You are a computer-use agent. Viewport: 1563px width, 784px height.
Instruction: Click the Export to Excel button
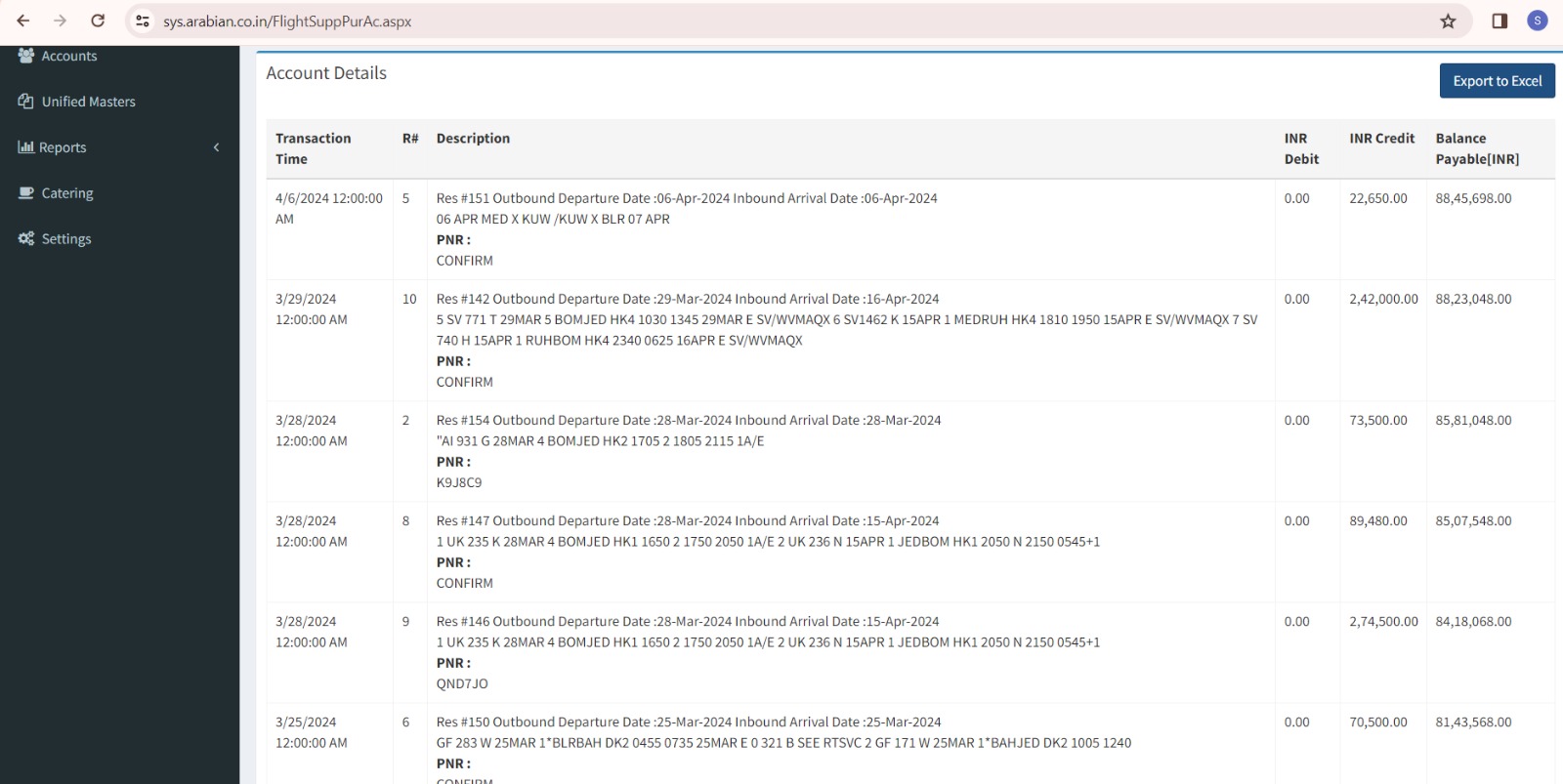[1497, 81]
